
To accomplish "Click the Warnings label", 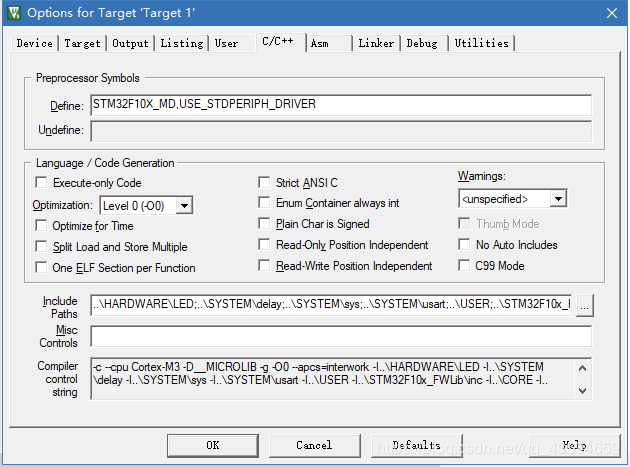I will [482, 176].
